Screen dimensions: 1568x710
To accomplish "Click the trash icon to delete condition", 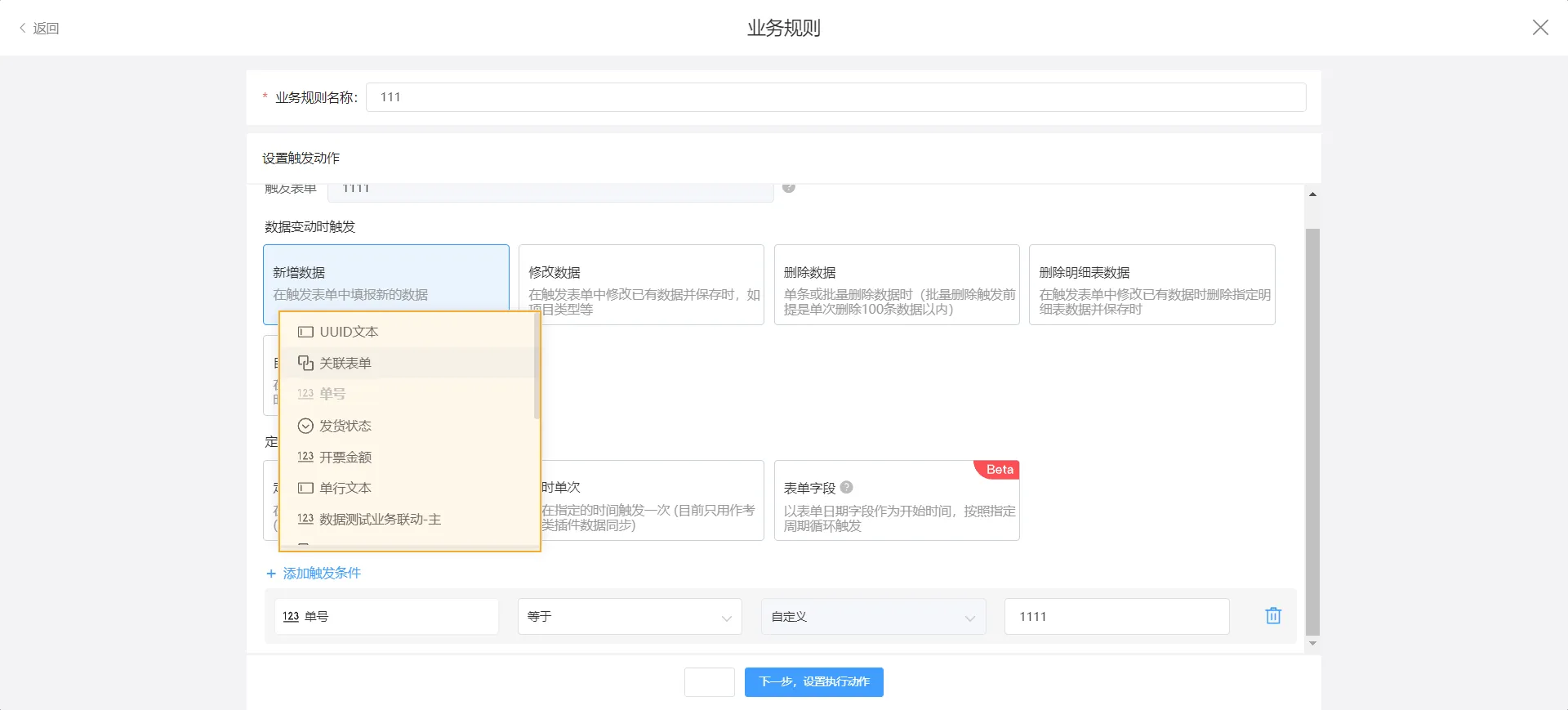I will [1272, 616].
